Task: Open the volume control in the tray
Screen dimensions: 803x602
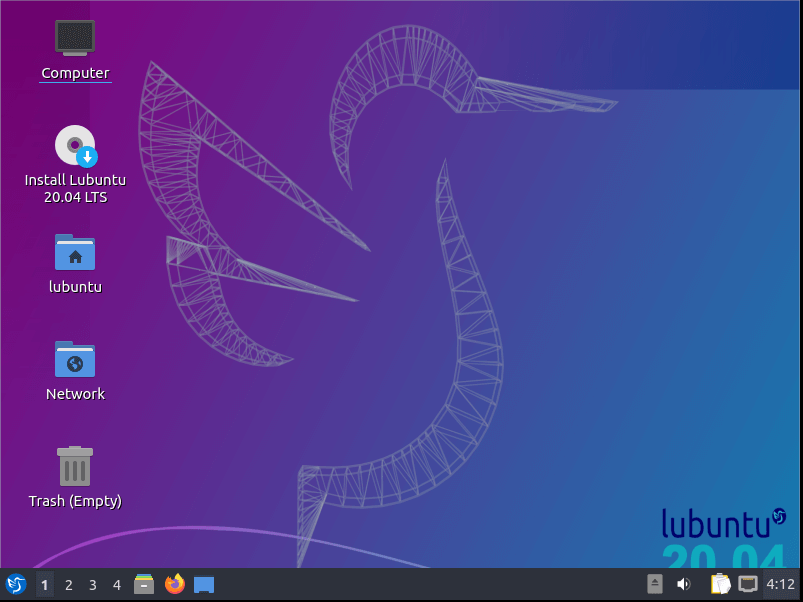Action: click(x=684, y=584)
